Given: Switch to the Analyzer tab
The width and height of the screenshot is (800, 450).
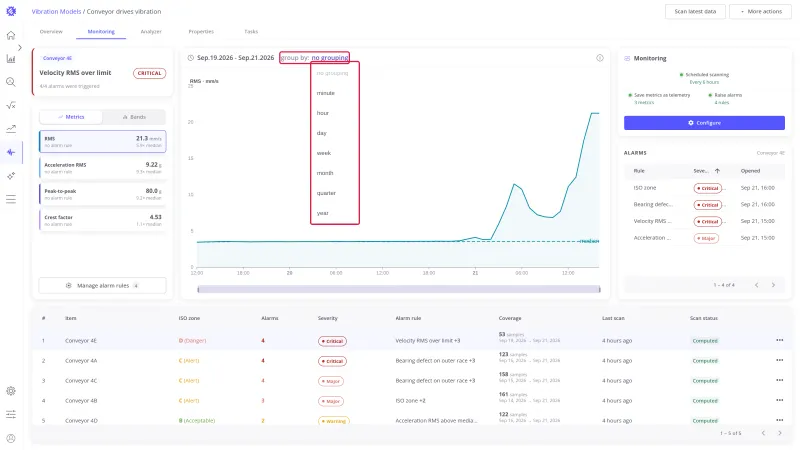Looking at the screenshot, I should point(151,32).
